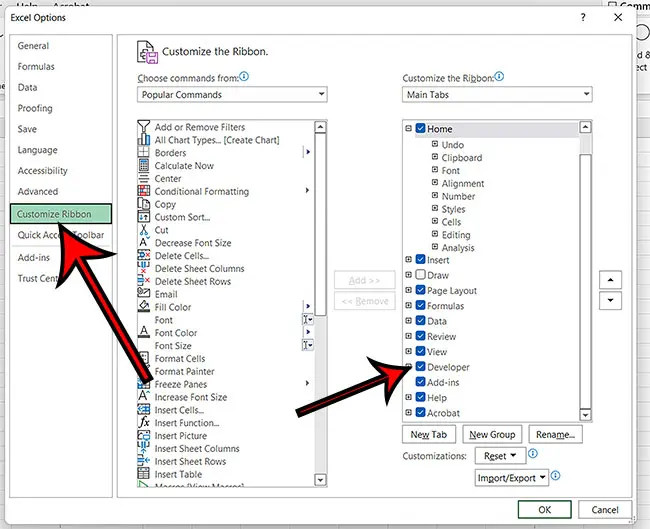Open the Choose commands from dropdown
The height and width of the screenshot is (529, 650).
pyautogui.click(x=233, y=95)
